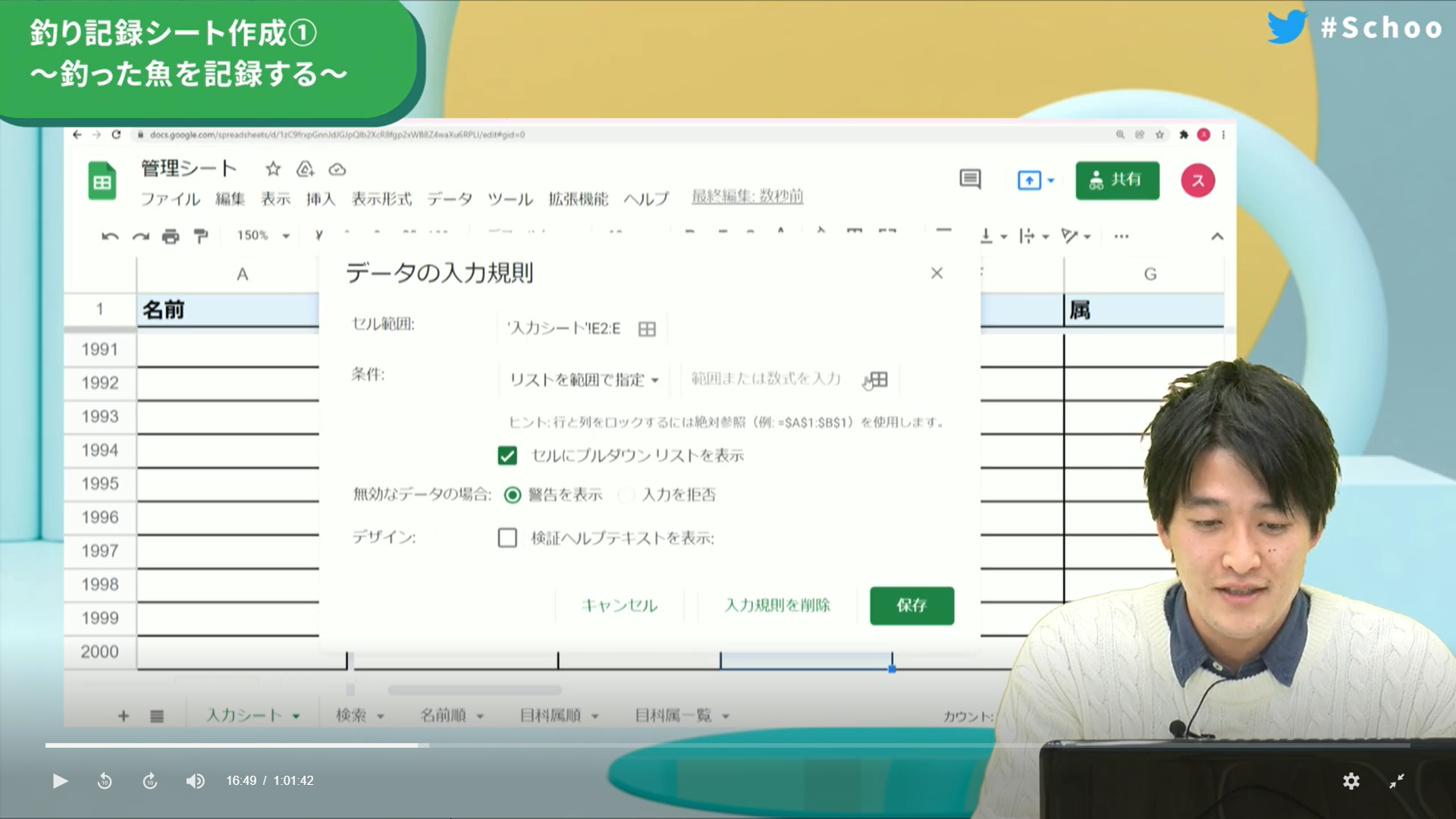
Task: Collapse the menus with the up chevron
Action: point(1217,237)
